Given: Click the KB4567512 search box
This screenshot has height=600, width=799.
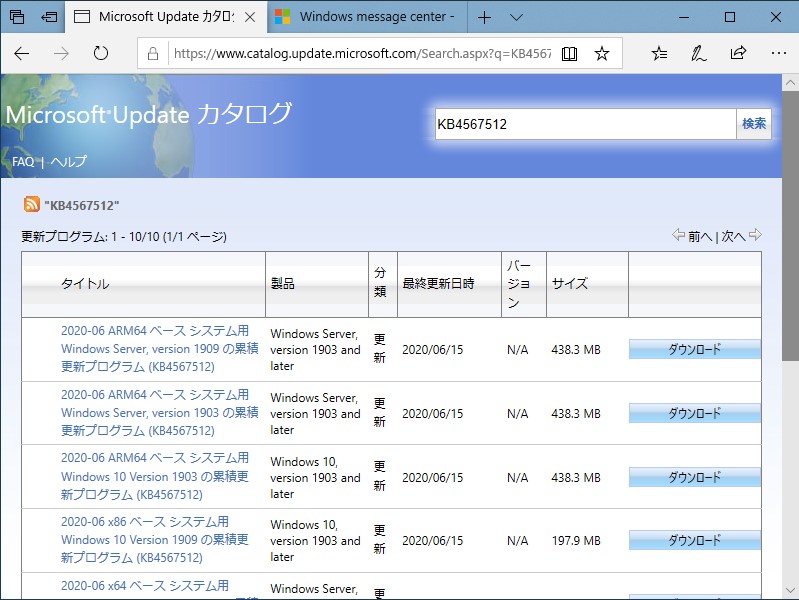Looking at the screenshot, I should pos(585,124).
